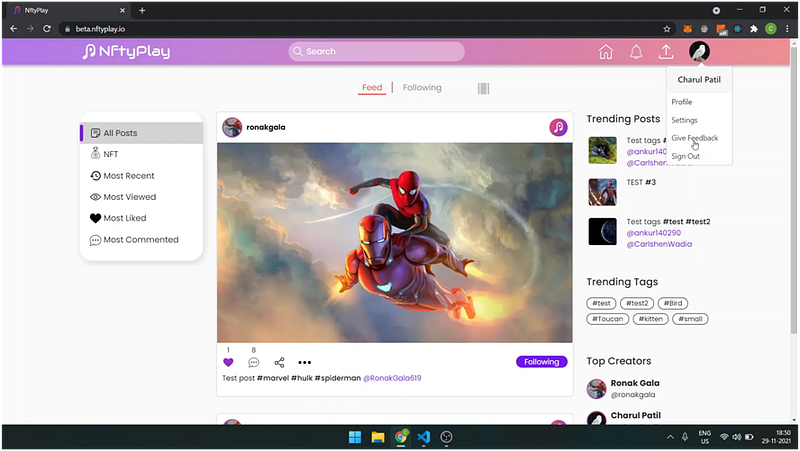Viewport: 800px width, 451px height.
Task: Open the TEST #3 trending post thumbnail
Action: point(603,192)
